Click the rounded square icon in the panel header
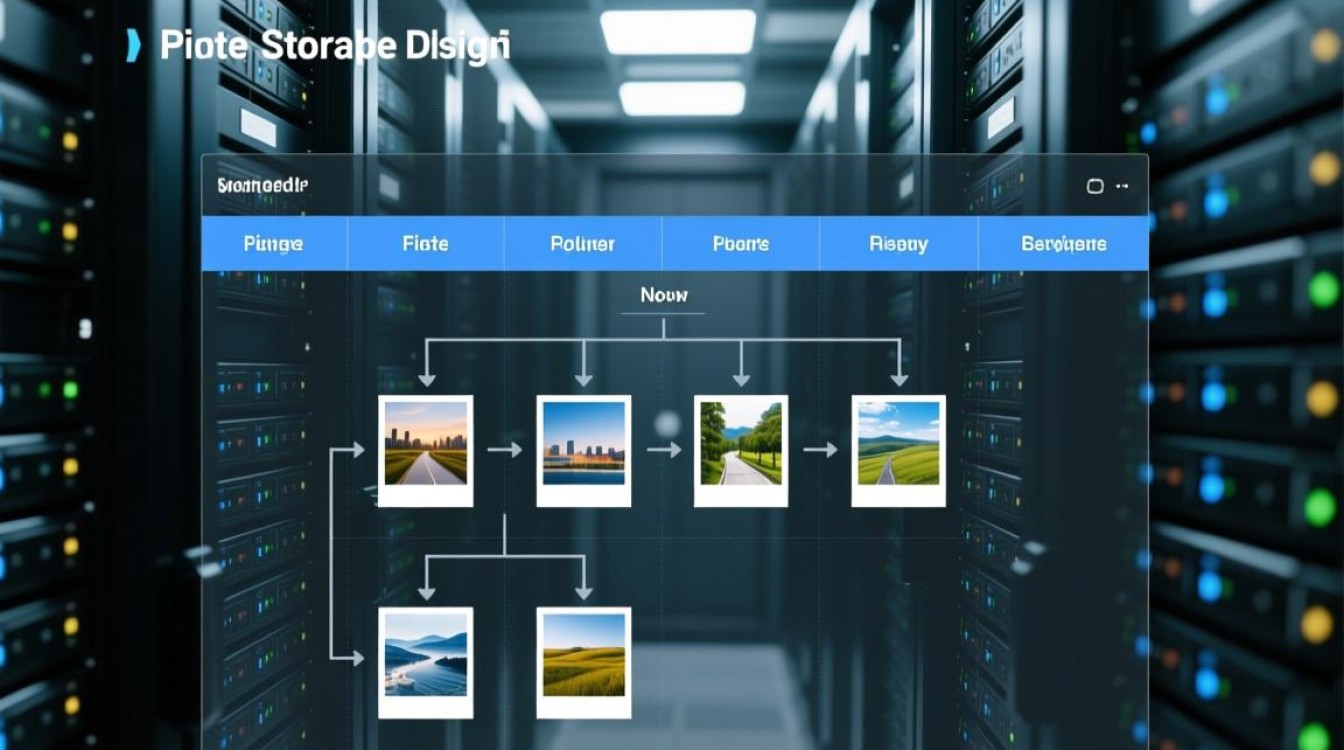Viewport: 1344px width, 750px height. tap(1094, 186)
